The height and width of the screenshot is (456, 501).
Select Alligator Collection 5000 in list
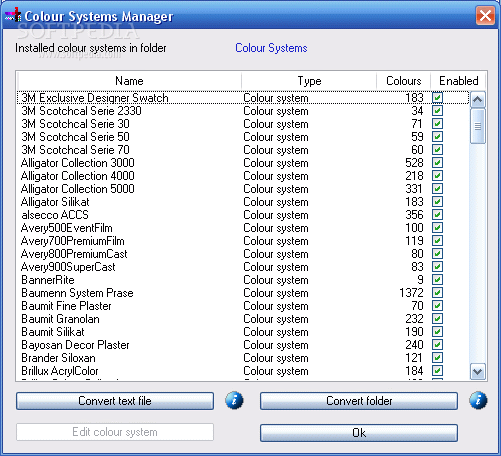(x=243, y=189)
